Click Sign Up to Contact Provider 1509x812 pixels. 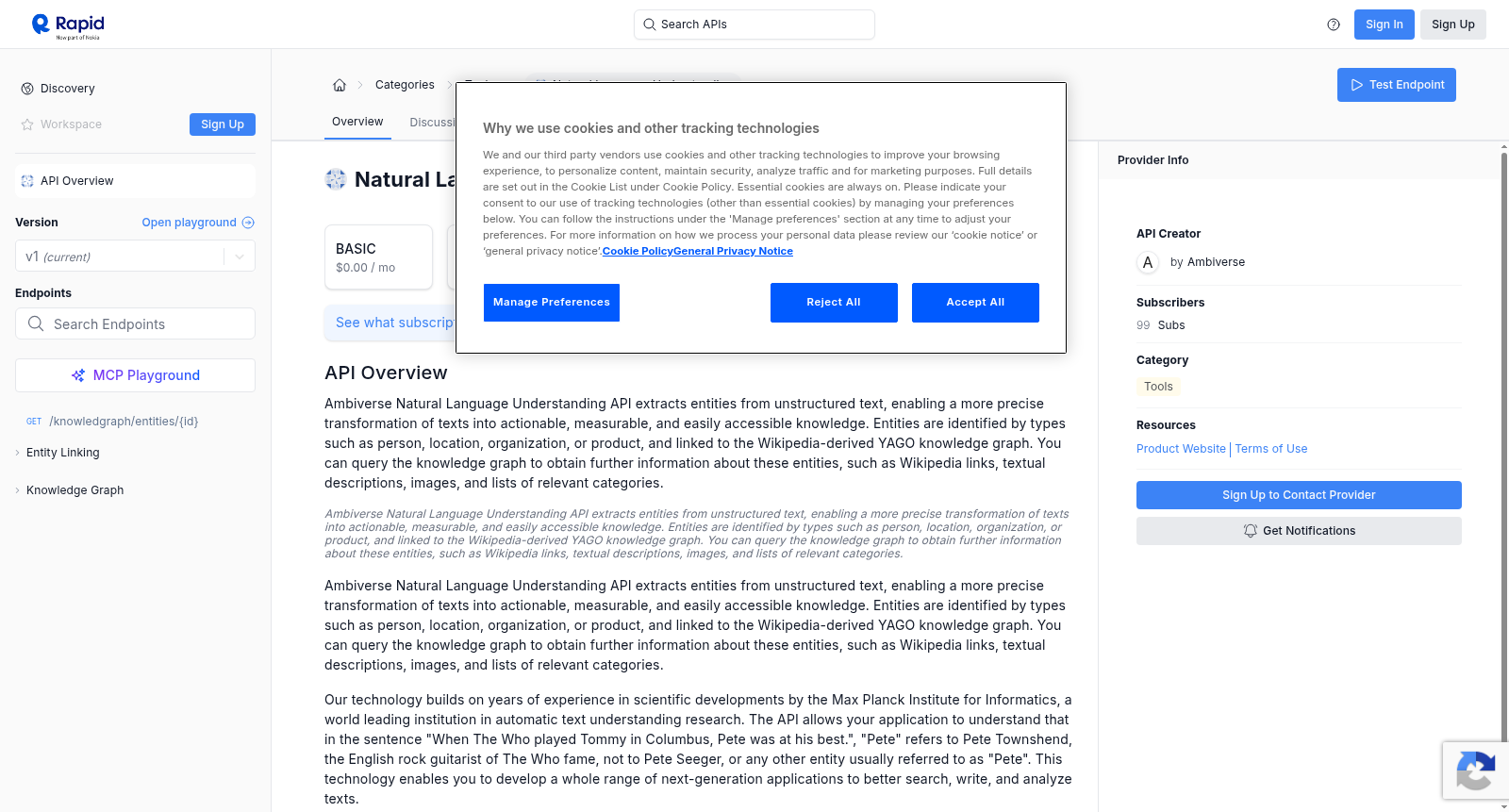1299,495
